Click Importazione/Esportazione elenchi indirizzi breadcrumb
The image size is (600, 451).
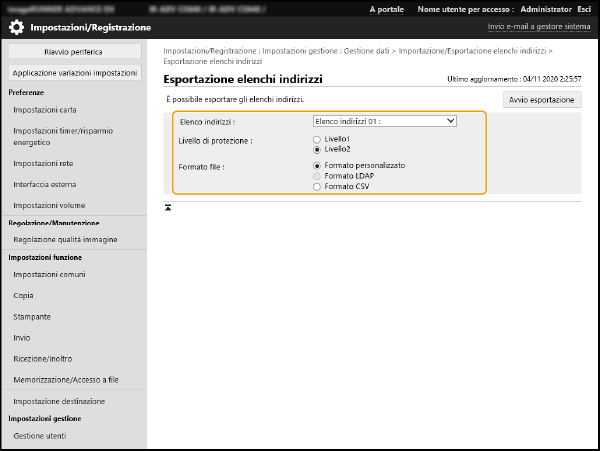tap(472, 49)
